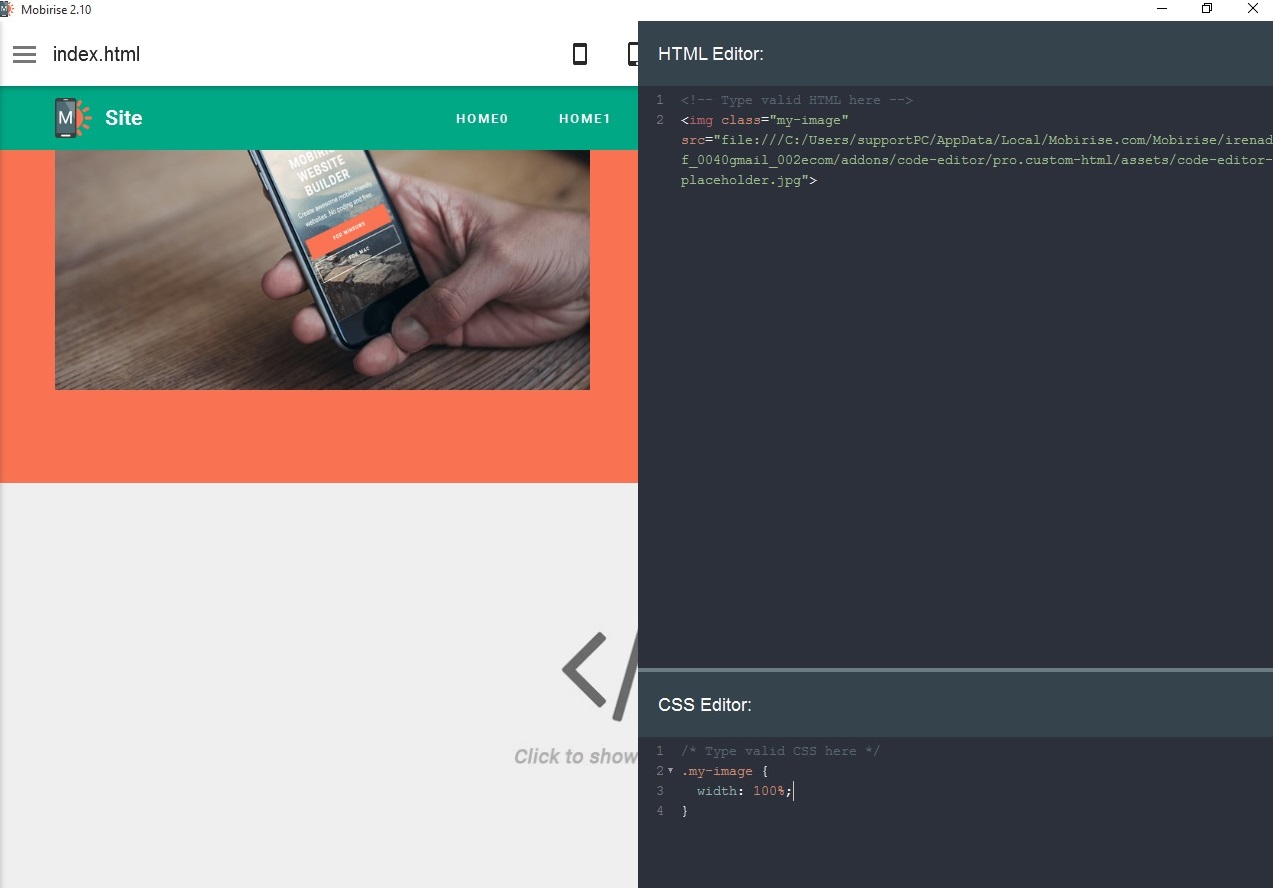Toggle the second device preview icon
Viewport: 1273px width, 888px height.
tap(633, 54)
